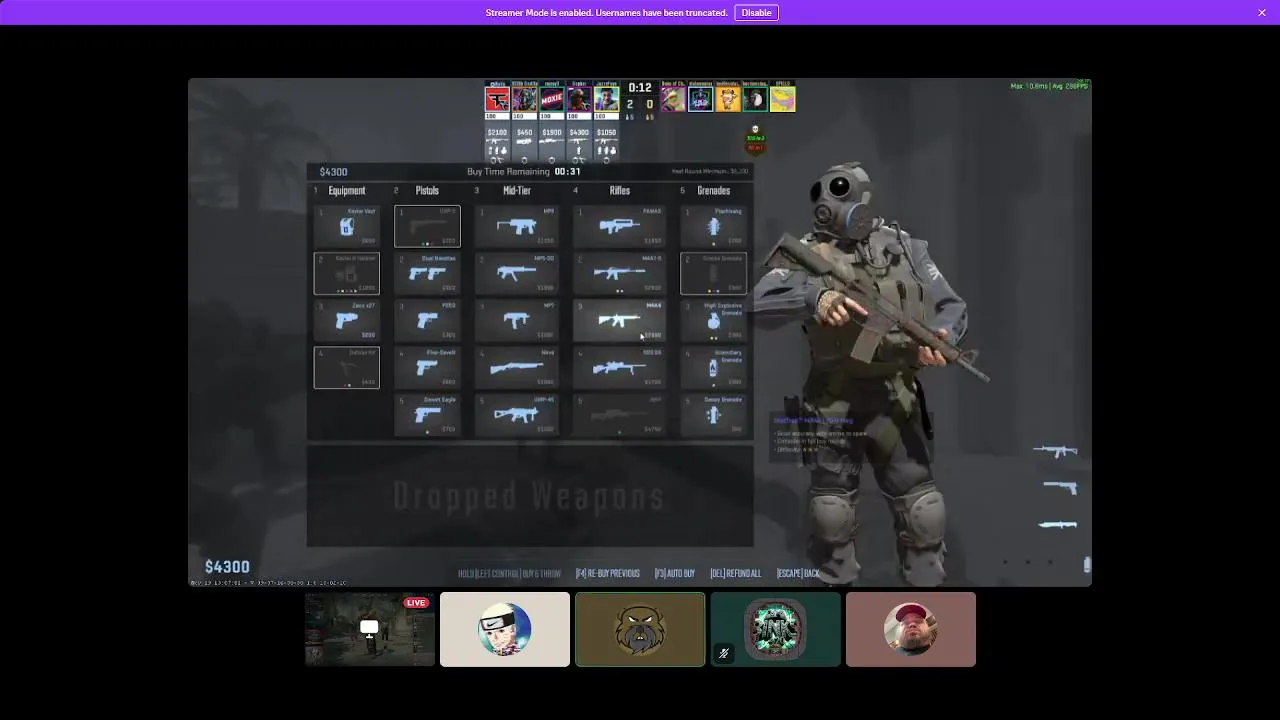Buy the Desert Eagle pistol

click(x=427, y=414)
